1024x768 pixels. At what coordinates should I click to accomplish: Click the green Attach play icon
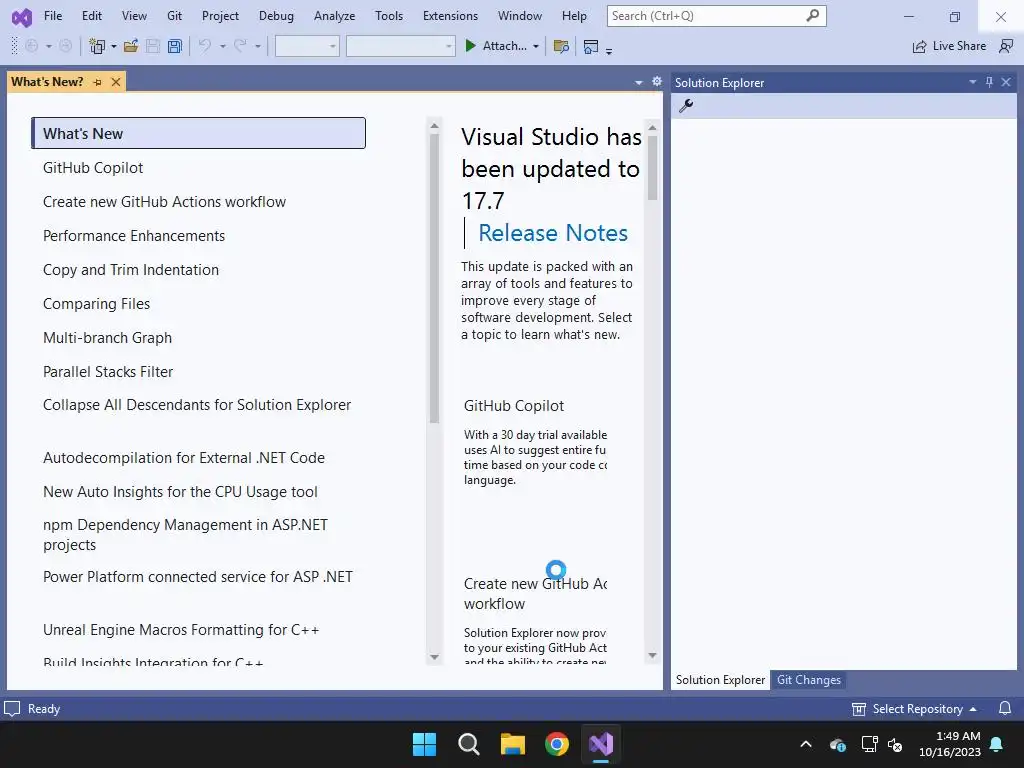coord(470,46)
